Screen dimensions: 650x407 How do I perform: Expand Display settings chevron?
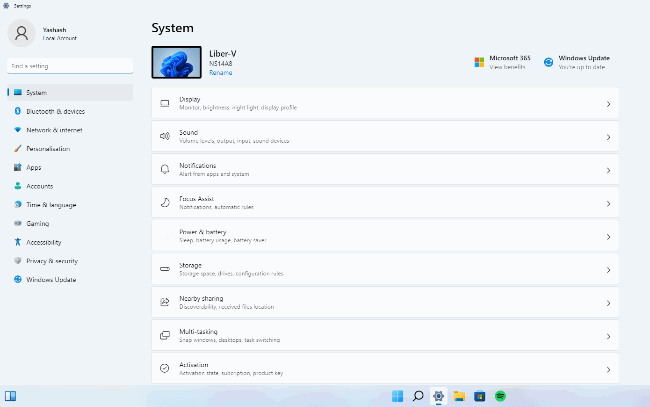(x=608, y=104)
